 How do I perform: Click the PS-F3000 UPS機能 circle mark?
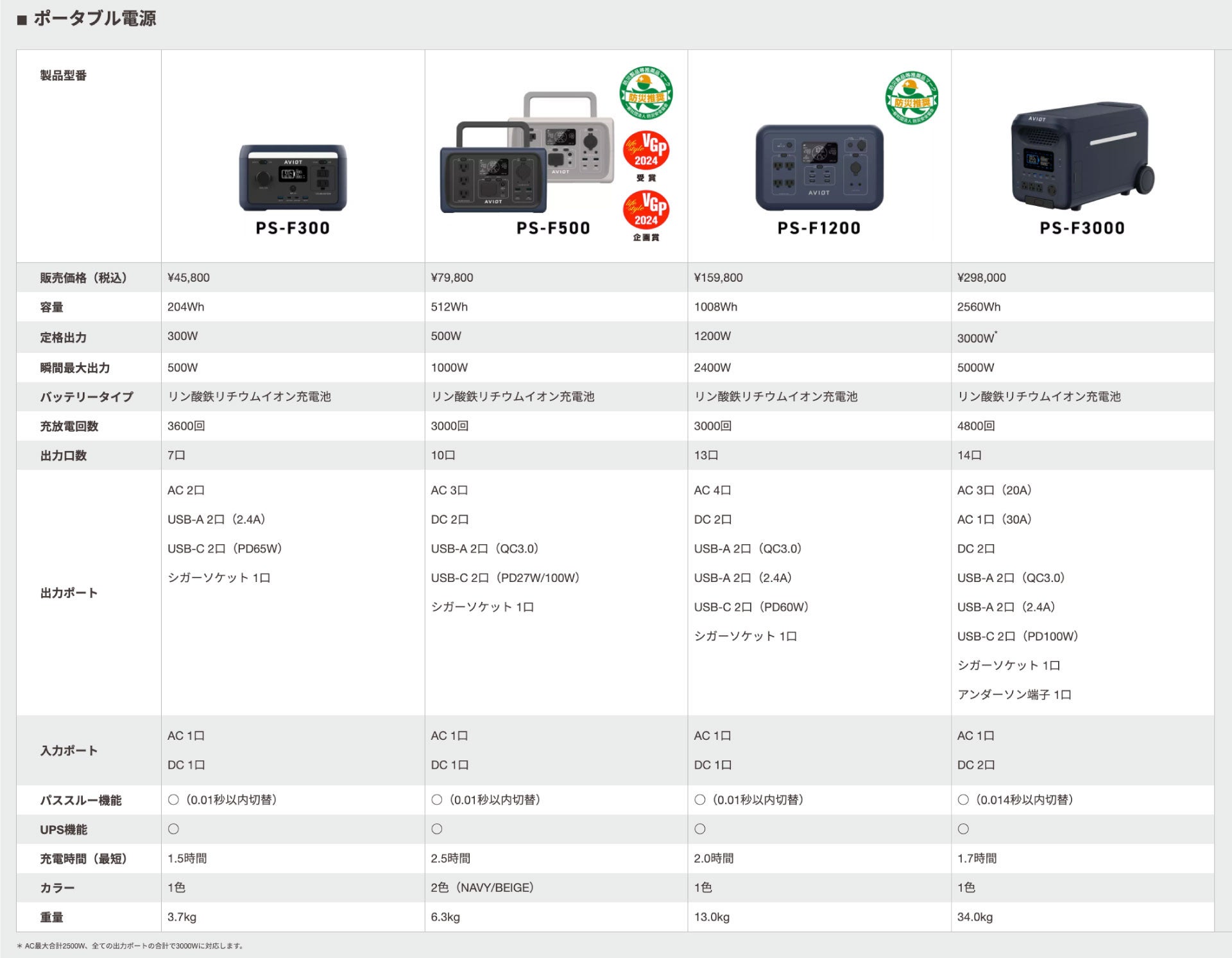coord(963,829)
